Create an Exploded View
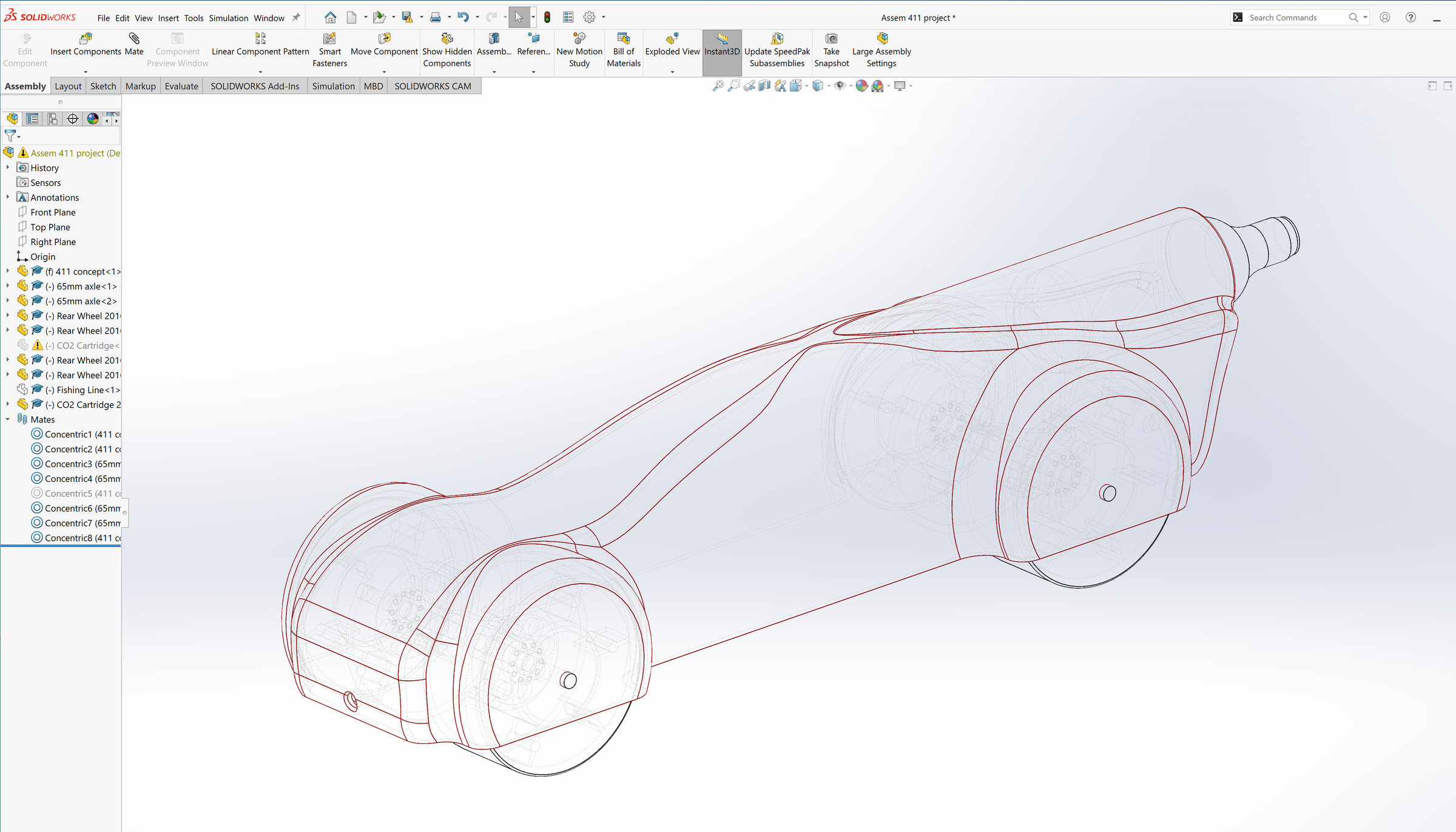This screenshot has height=832, width=1456. pos(672,44)
